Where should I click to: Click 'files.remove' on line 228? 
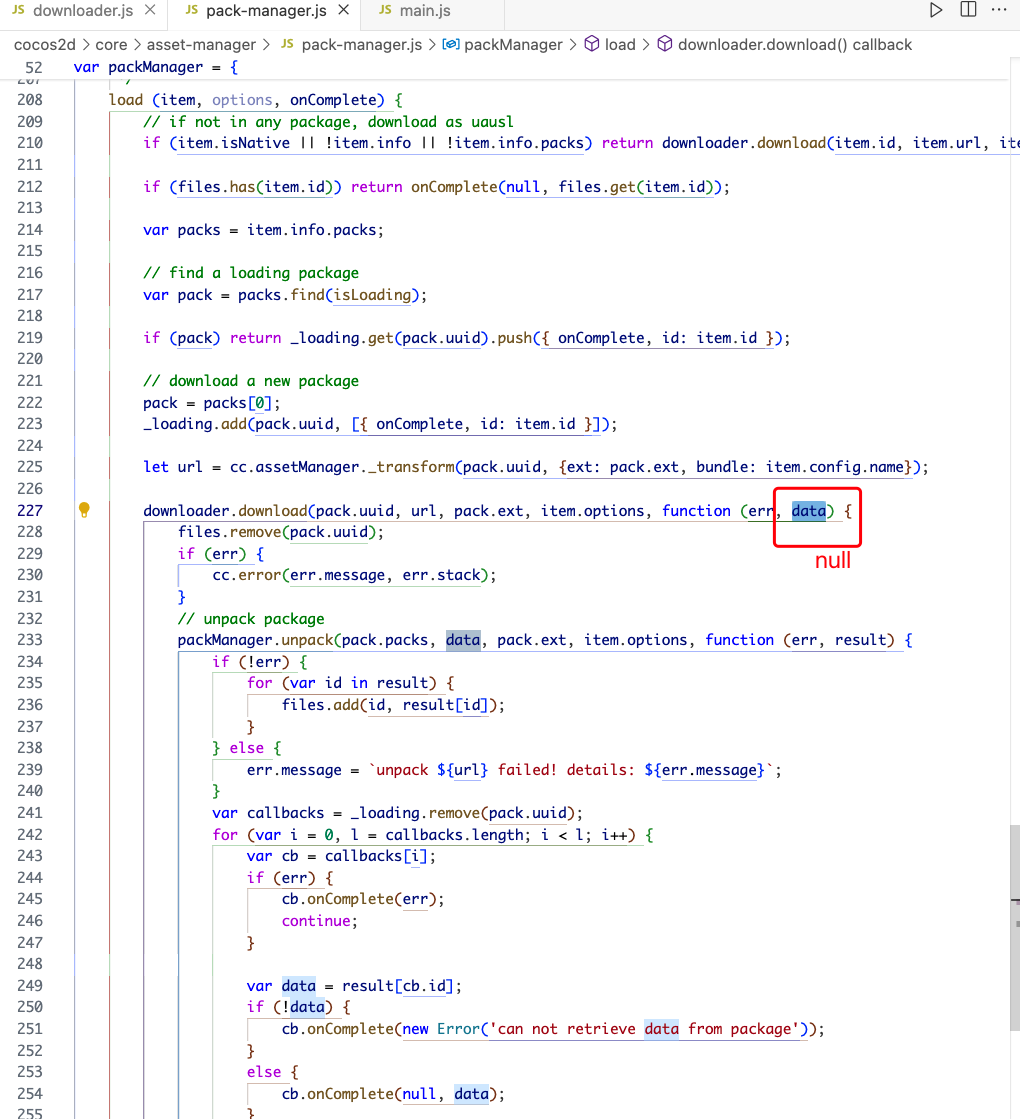coord(230,532)
